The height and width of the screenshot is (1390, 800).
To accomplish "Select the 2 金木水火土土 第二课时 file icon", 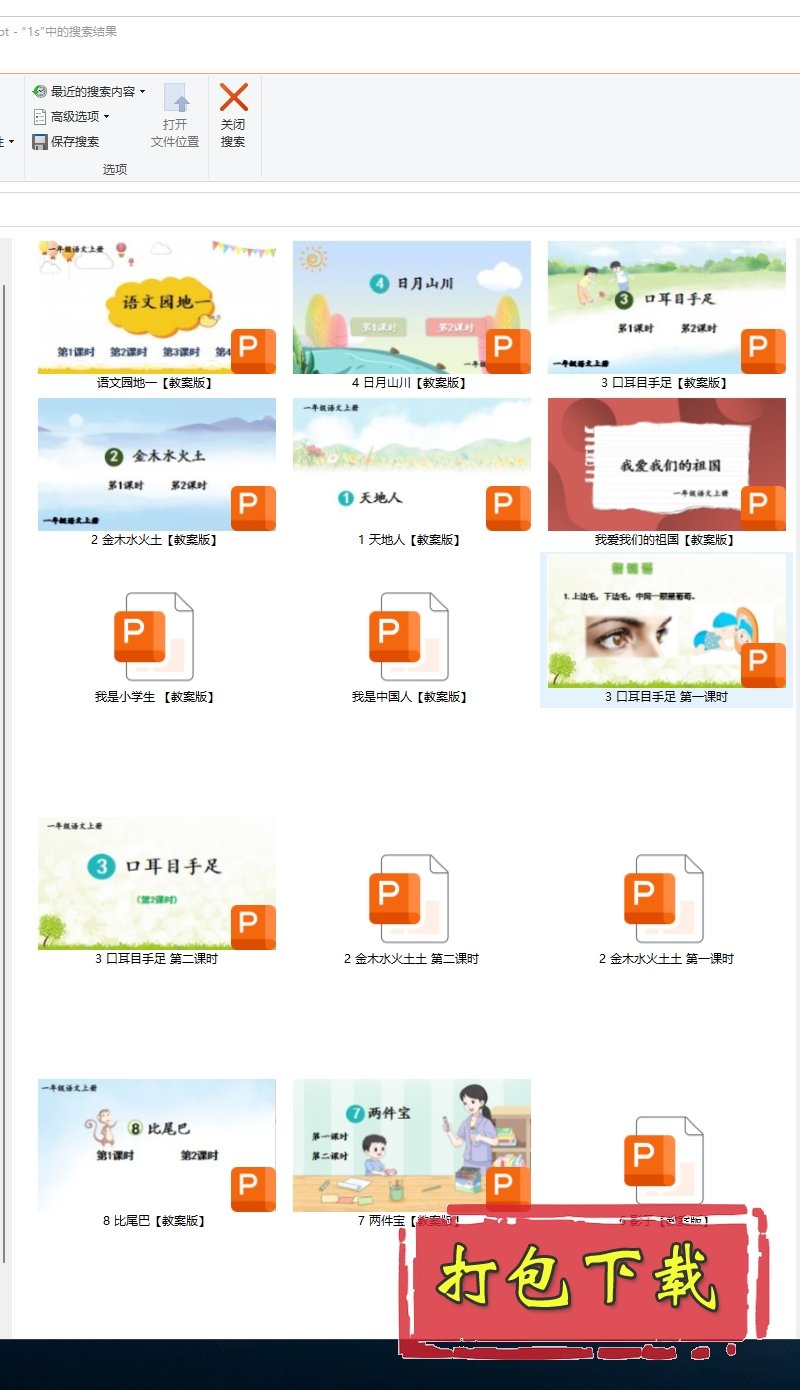I will coord(409,899).
